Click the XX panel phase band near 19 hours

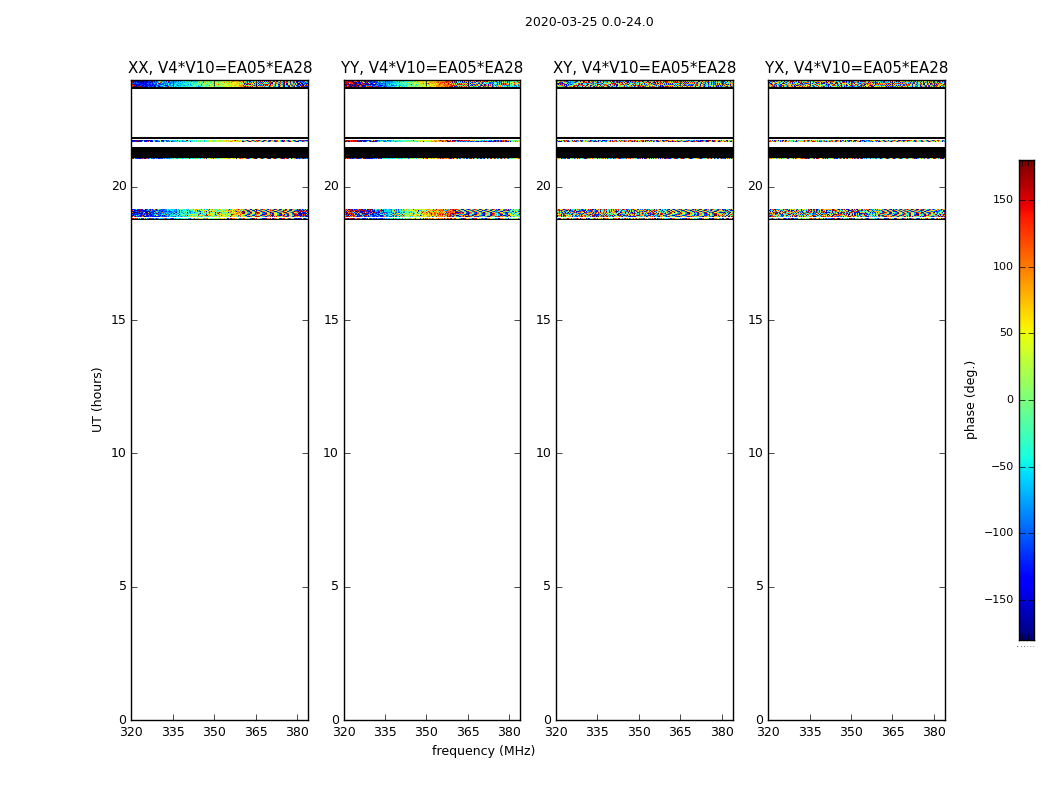point(220,214)
